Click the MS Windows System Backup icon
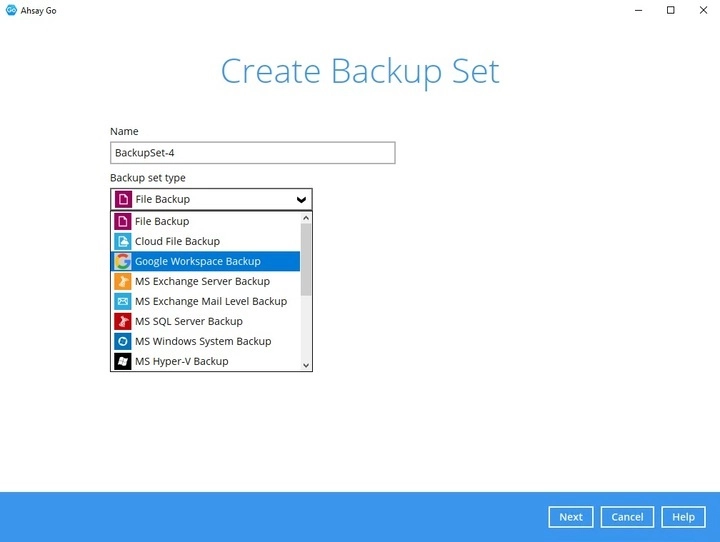The height and width of the screenshot is (542, 720). point(123,341)
